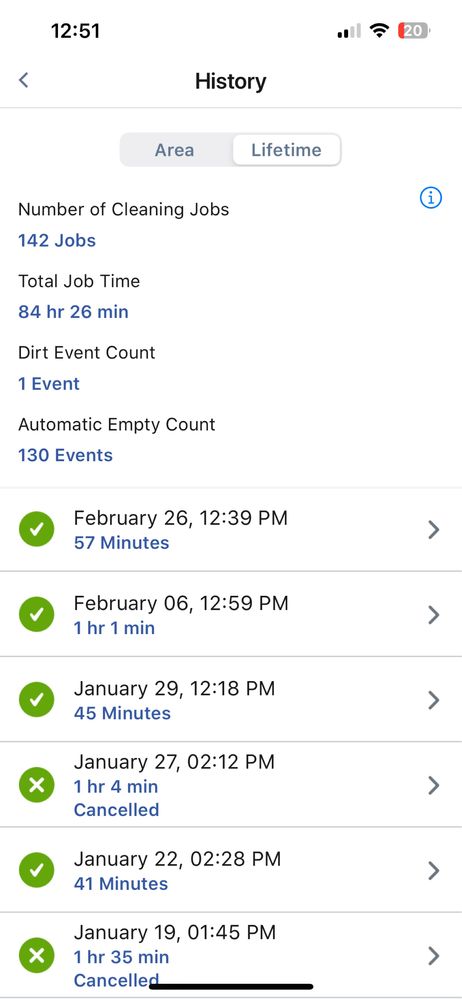Expand January 27 cancelled job chevron

(x=434, y=785)
